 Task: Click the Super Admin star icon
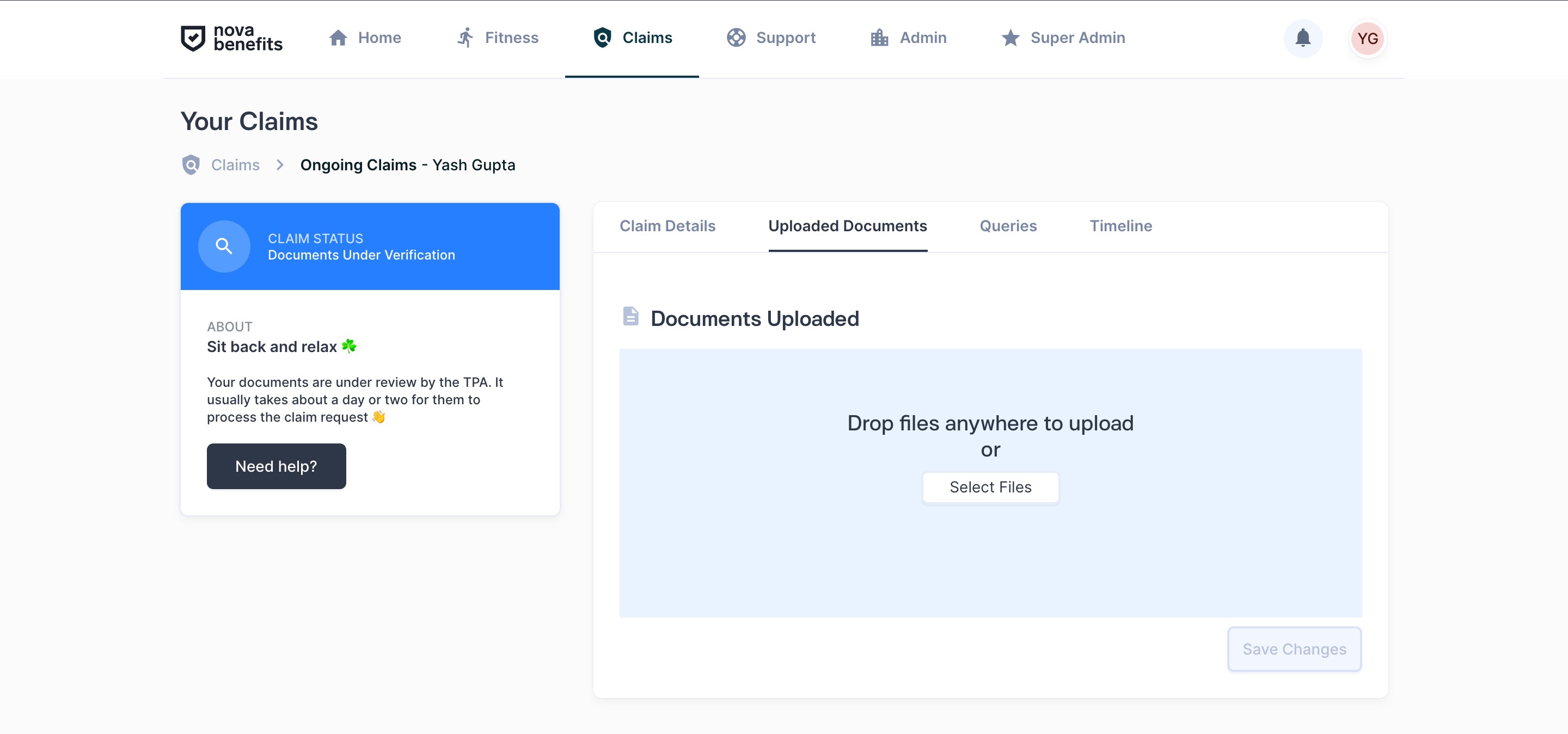[1010, 38]
